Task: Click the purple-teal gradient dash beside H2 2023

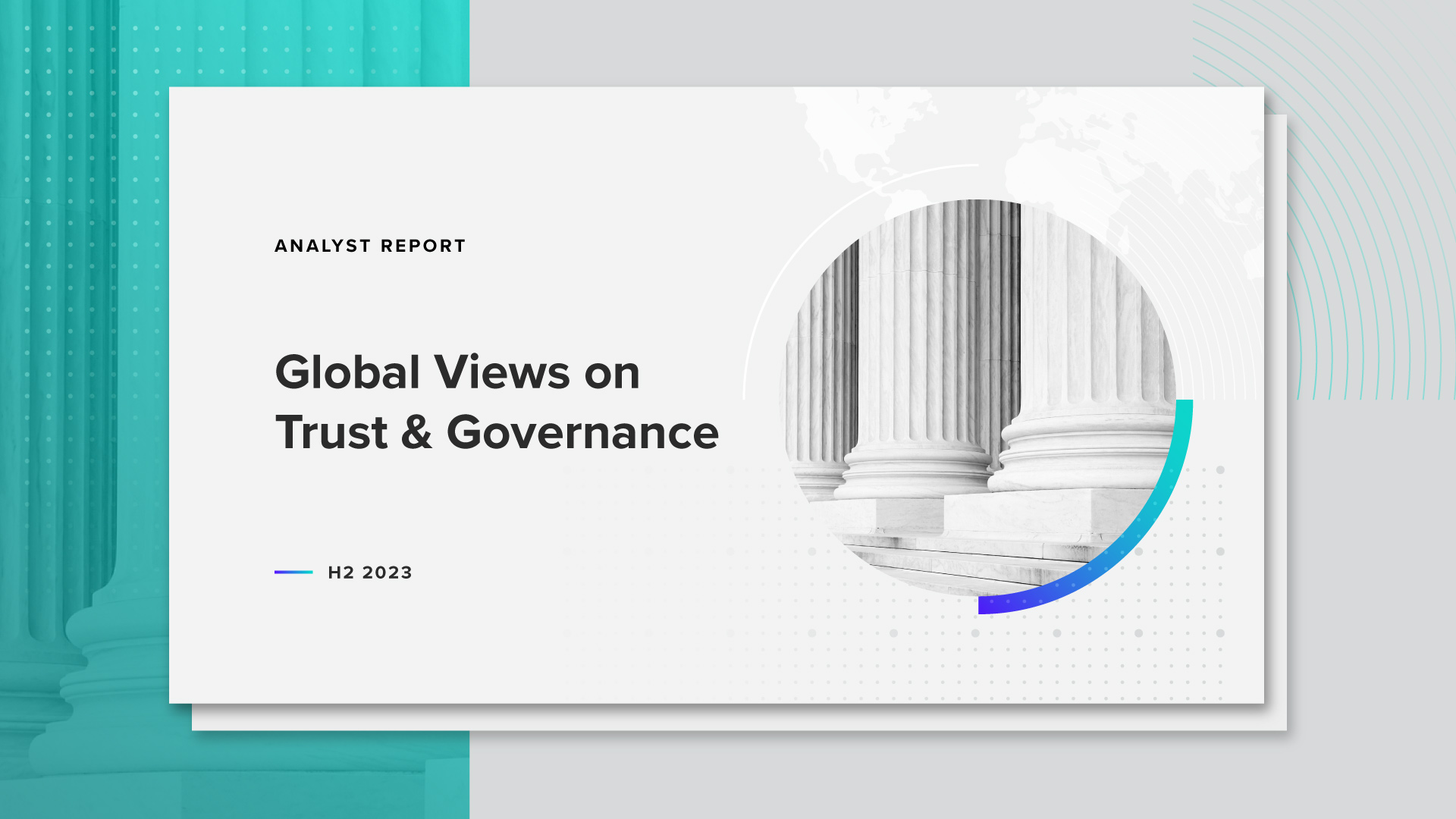Action: 293,573
